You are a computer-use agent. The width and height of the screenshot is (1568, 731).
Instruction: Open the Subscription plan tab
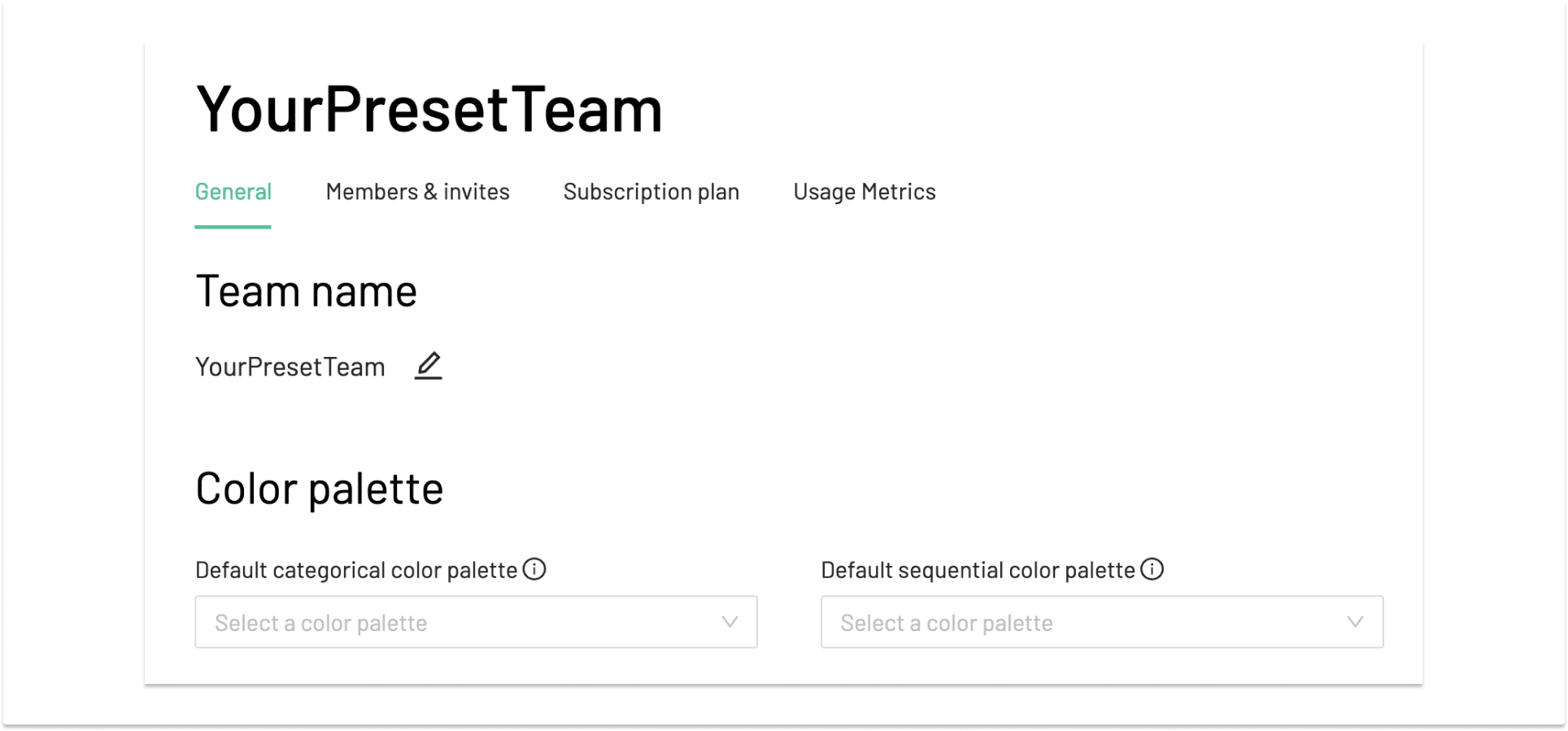pos(651,192)
